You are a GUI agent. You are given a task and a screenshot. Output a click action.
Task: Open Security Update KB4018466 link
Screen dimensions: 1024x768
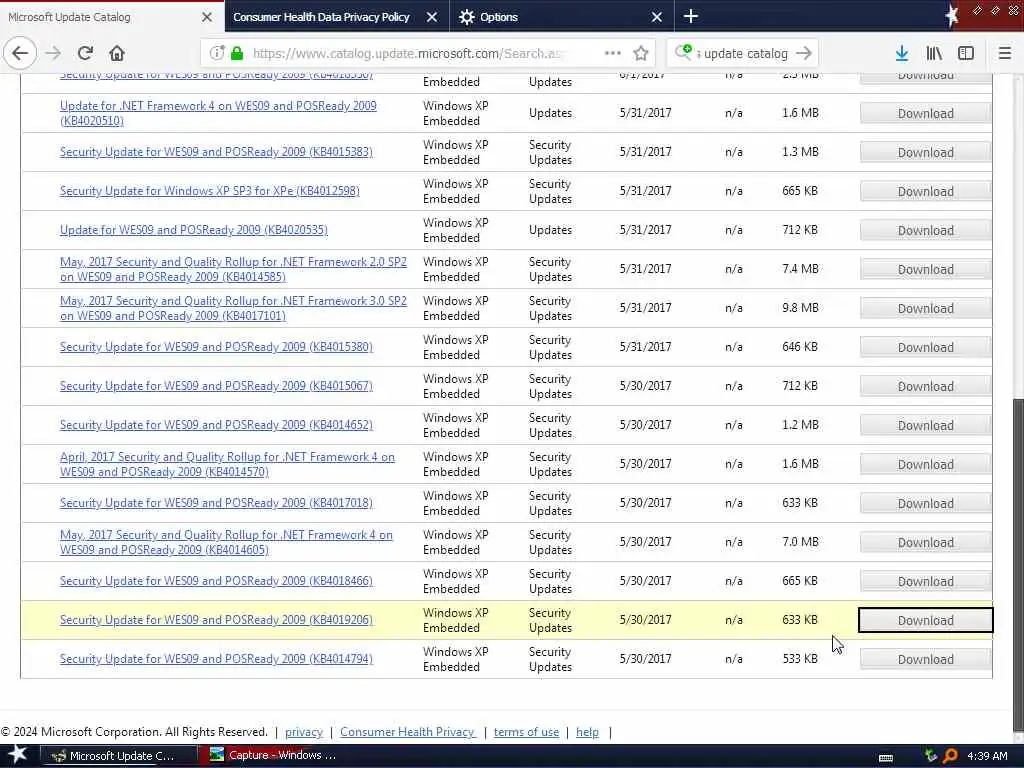pos(216,581)
